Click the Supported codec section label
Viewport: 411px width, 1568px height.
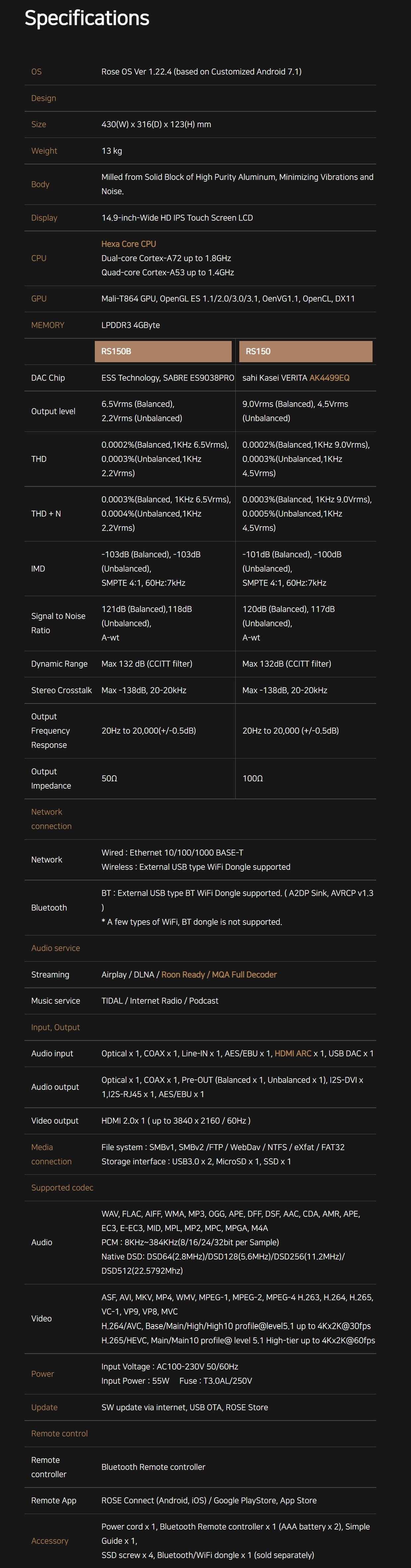pos(62,1187)
